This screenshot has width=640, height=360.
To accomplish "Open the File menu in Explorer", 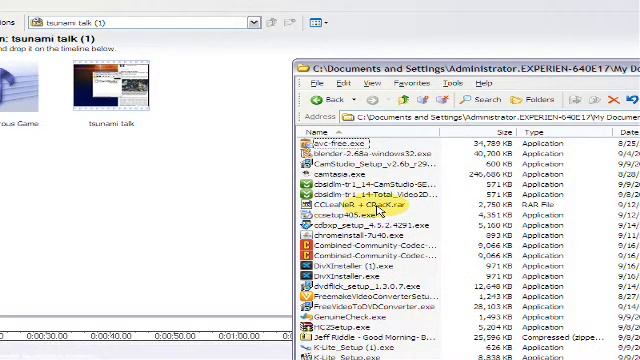I will tap(317, 83).
